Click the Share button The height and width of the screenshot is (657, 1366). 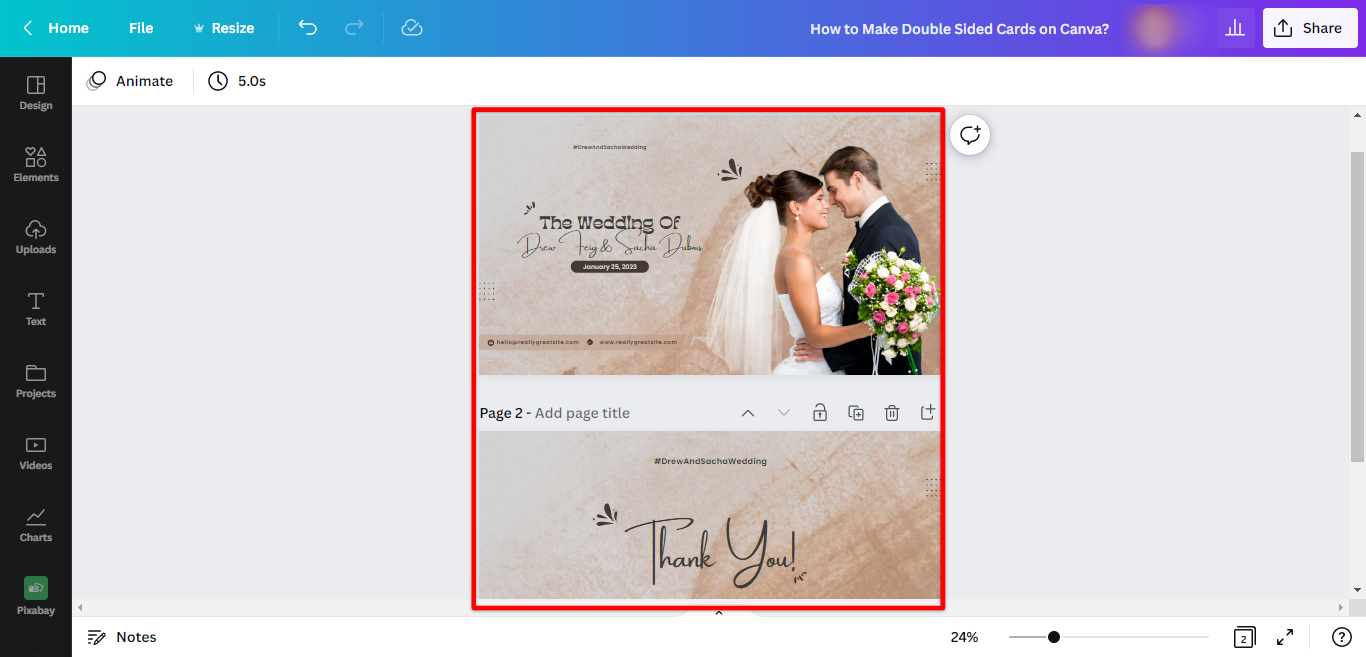point(1310,28)
